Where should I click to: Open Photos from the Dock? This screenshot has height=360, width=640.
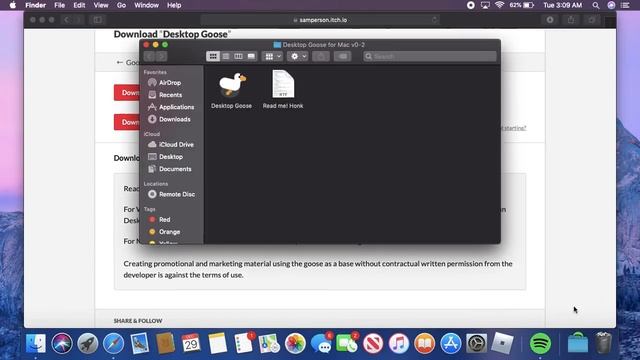pyautogui.click(x=295, y=343)
